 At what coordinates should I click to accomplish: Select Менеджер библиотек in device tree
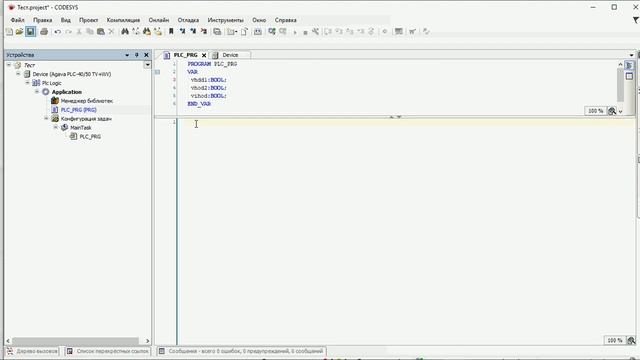87,101
